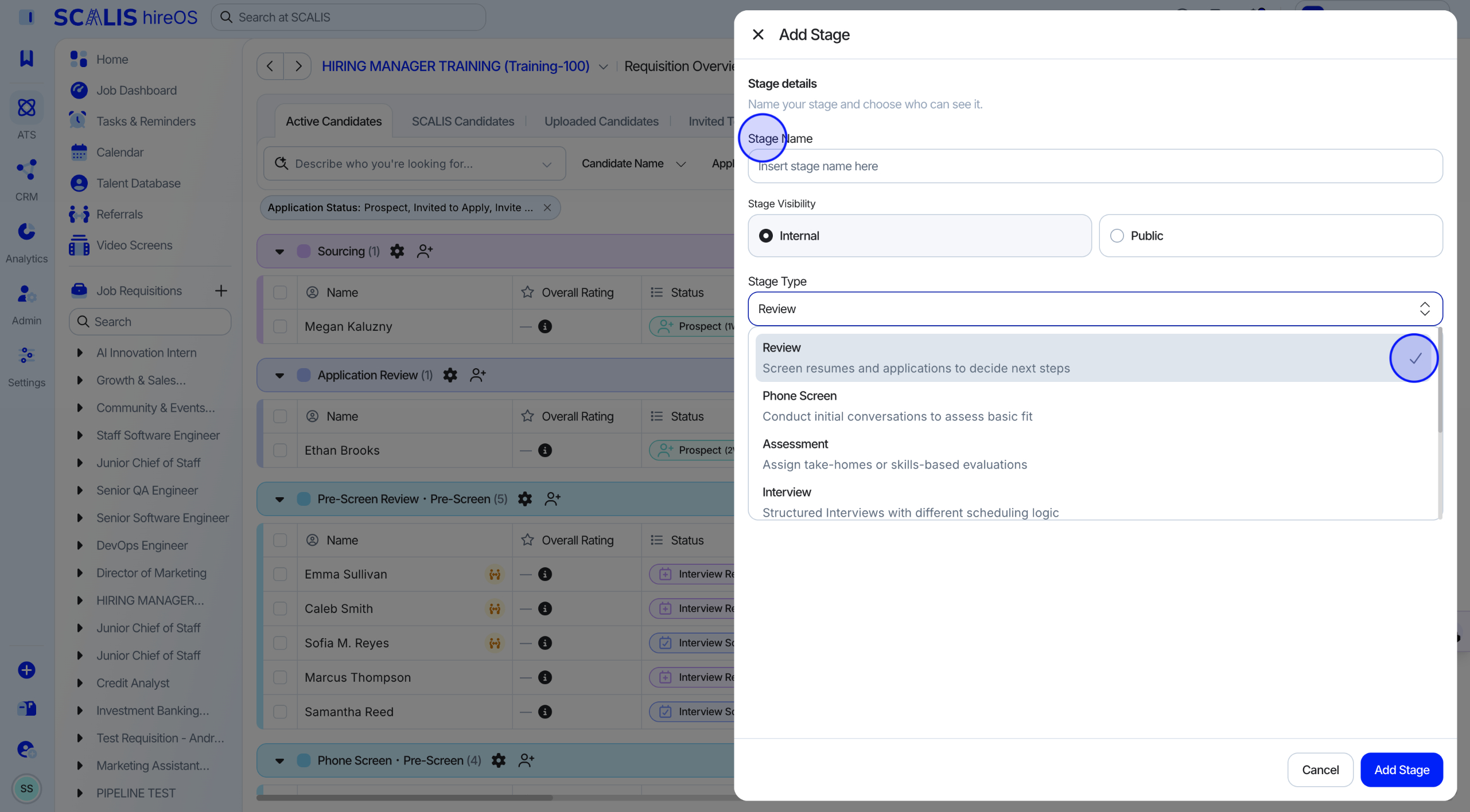Screen dimensions: 1470x812
Task: Expand Staff Software Engineer requisition
Action: coord(80,435)
